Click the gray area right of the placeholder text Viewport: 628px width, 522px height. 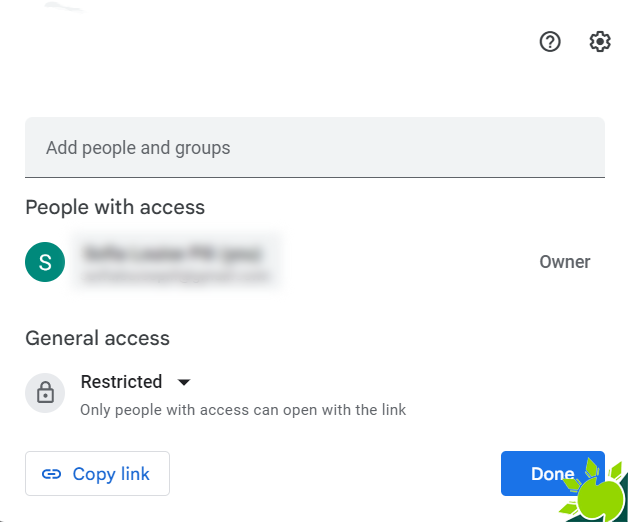(x=417, y=147)
